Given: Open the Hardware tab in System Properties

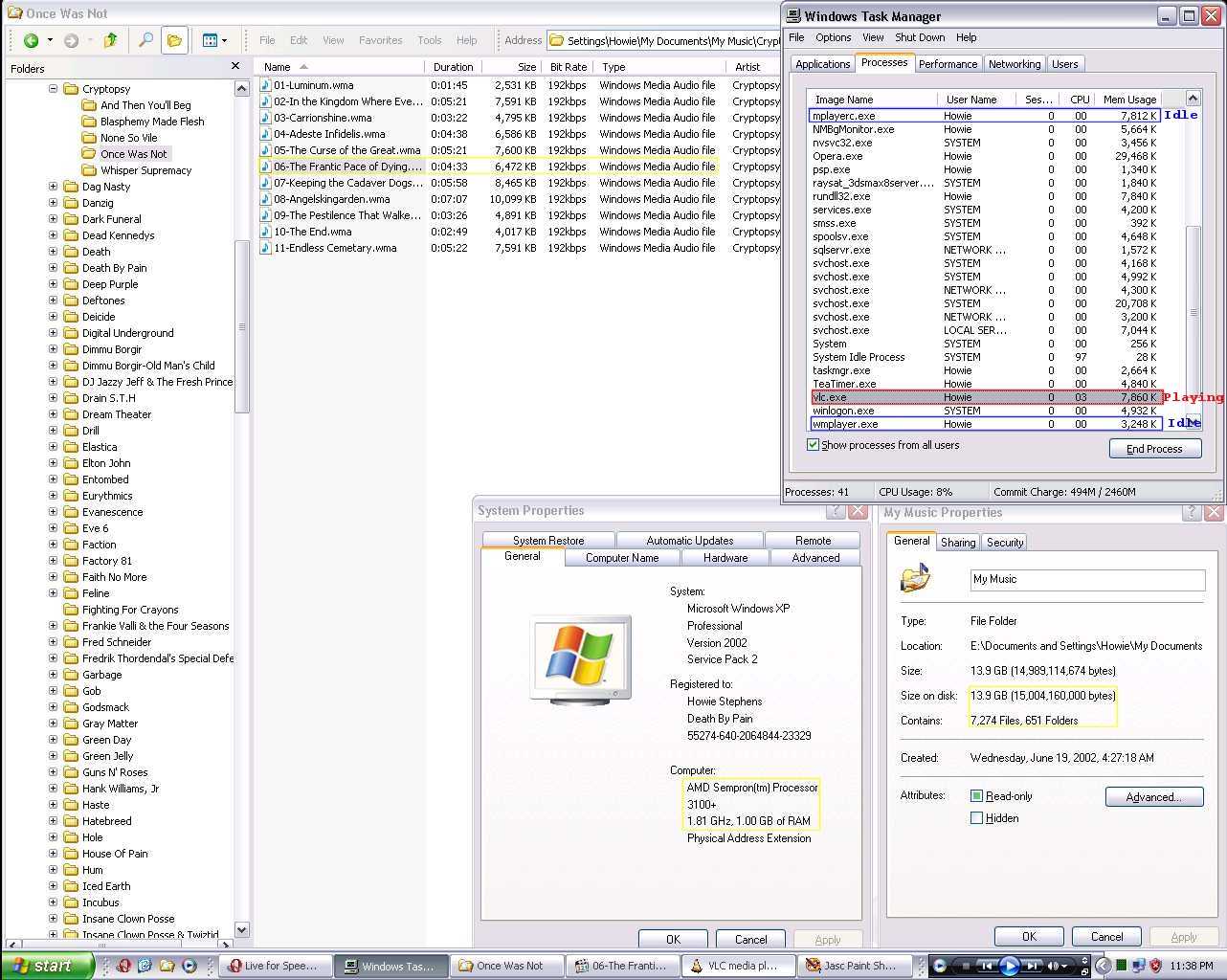Looking at the screenshot, I should coord(725,558).
